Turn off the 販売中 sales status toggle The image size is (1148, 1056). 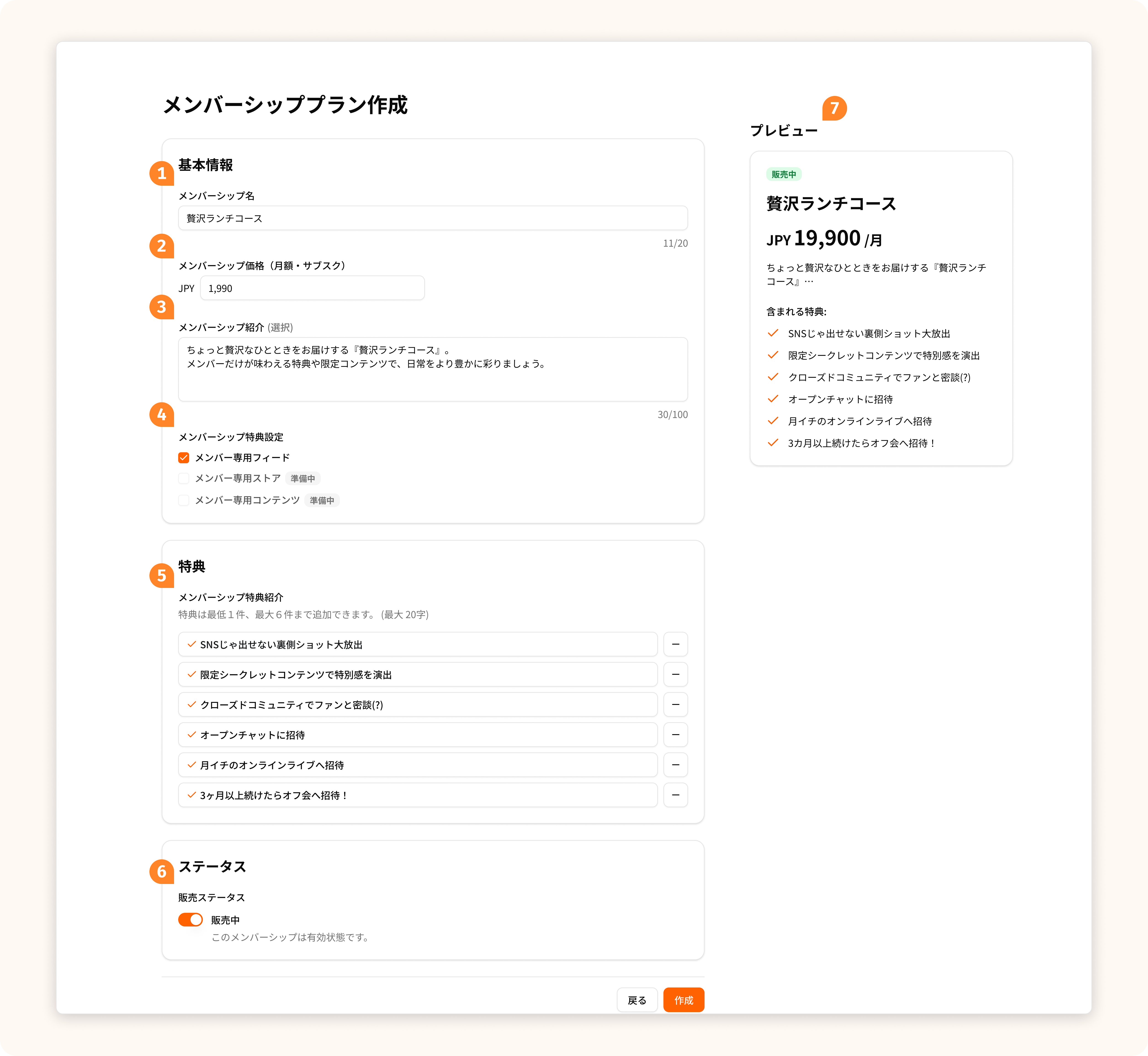click(x=190, y=919)
